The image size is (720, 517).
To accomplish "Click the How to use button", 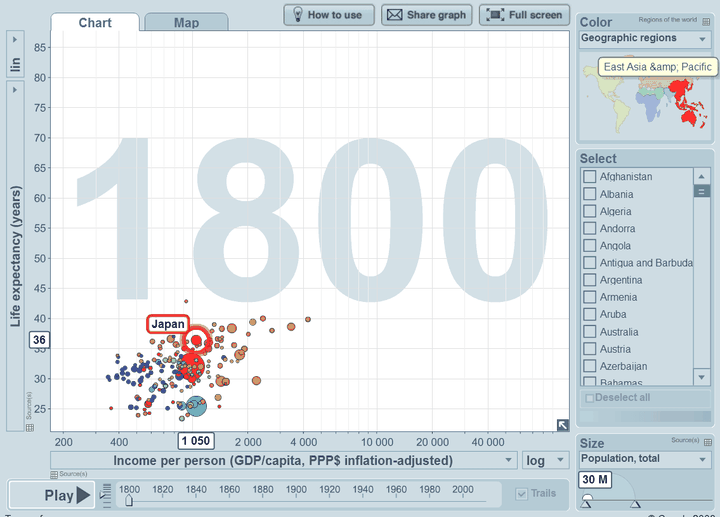I will click(329, 15).
